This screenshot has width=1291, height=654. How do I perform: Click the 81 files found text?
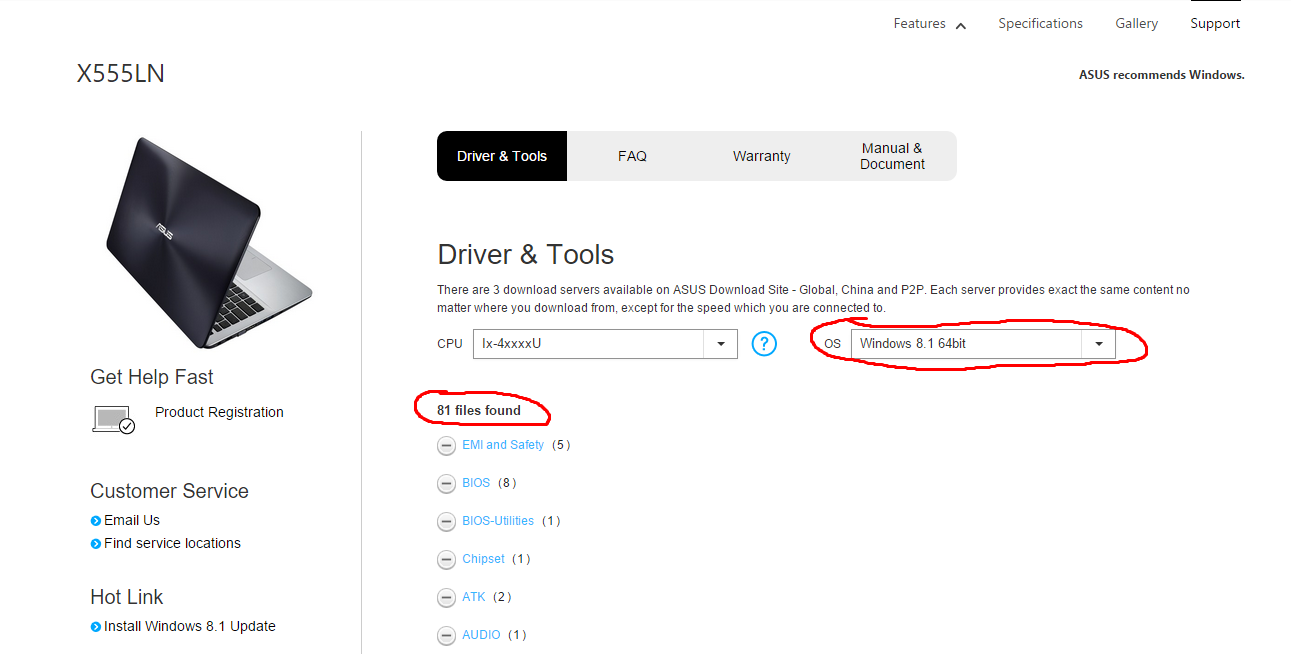click(x=479, y=410)
